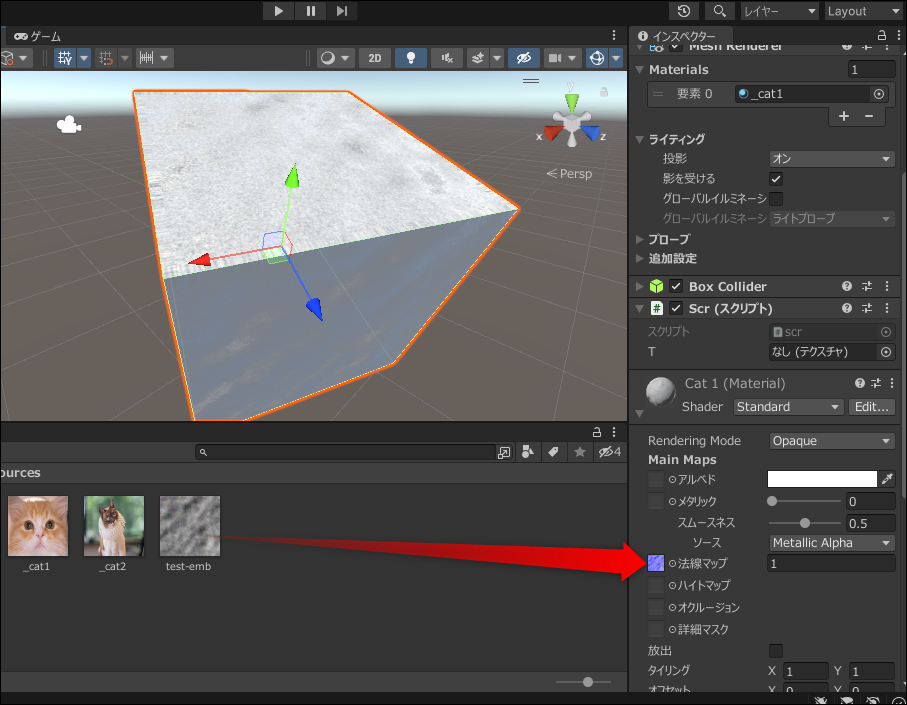The image size is (907, 705).
Task: Open the shading mode sphere dropdown
Action: pyautogui.click(x=335, y=58)
